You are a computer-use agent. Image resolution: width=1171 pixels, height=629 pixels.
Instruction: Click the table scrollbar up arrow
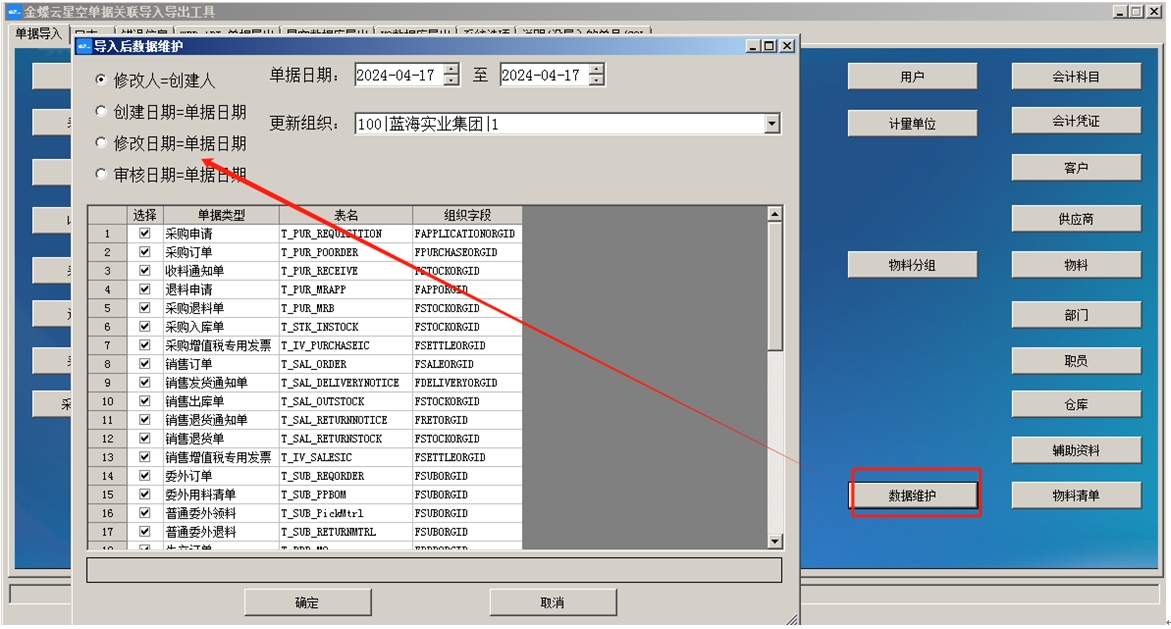775,214
